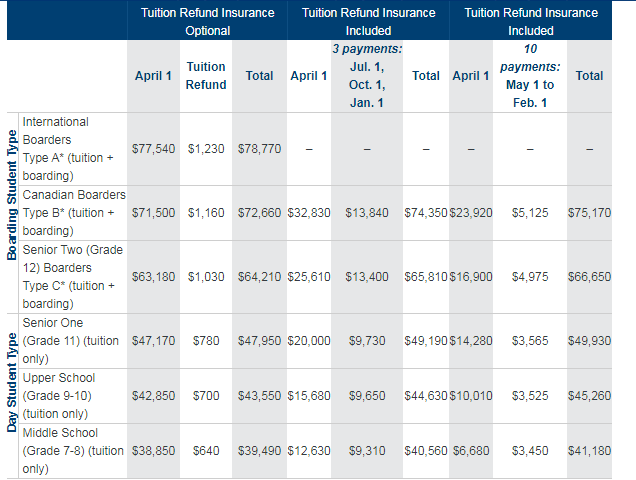The height and width of the screenshot is (480, 636).
Task: Click the $44,630 Upper School total
Action: point(426,396)
